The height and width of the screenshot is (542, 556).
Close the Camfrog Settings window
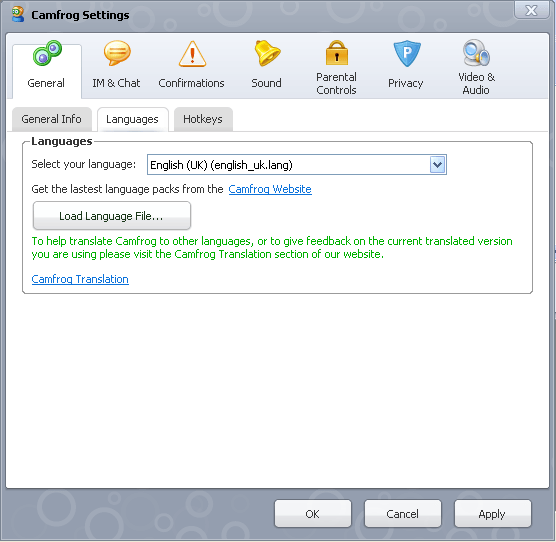tap(531, 10)
